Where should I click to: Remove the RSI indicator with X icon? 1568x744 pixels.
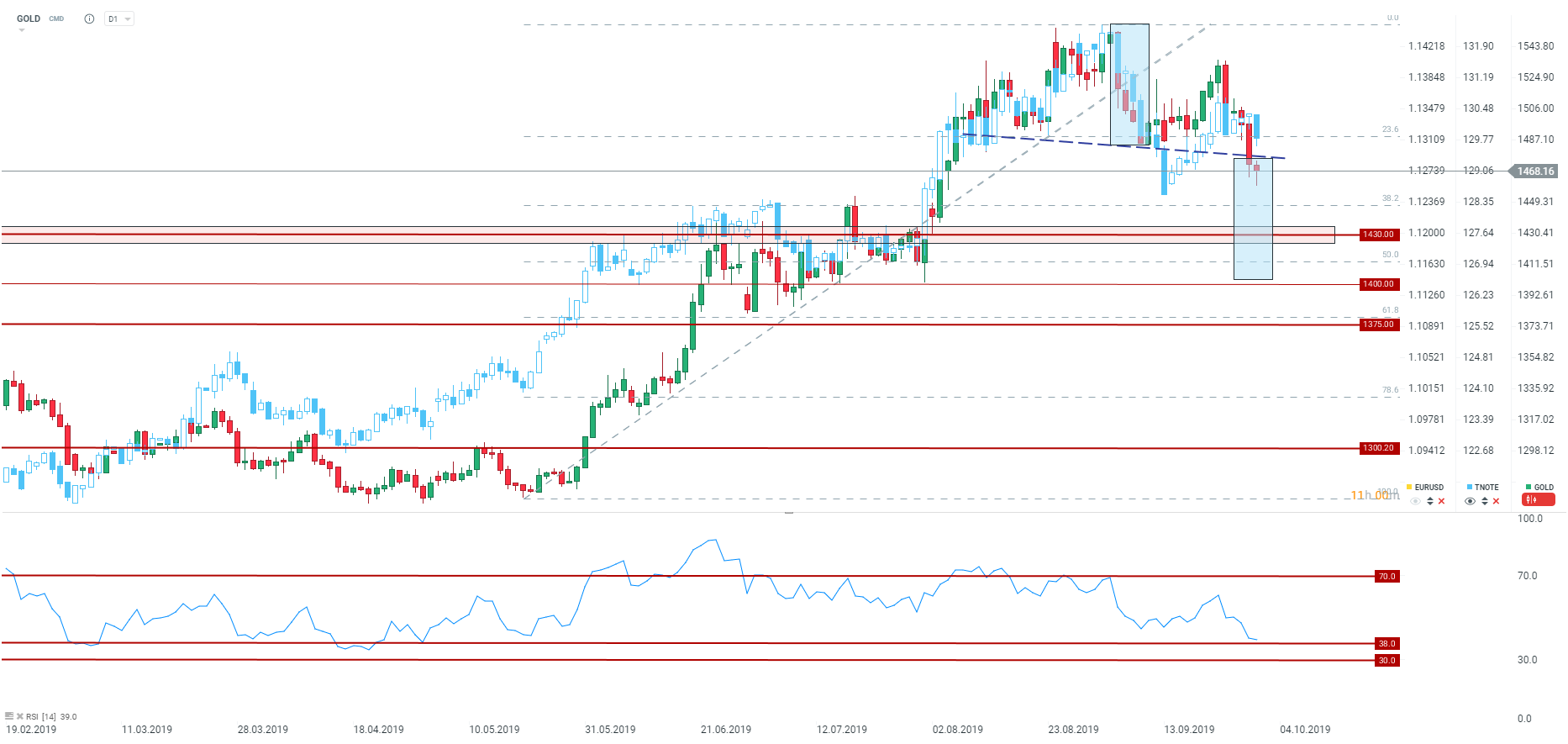(20, 716)
